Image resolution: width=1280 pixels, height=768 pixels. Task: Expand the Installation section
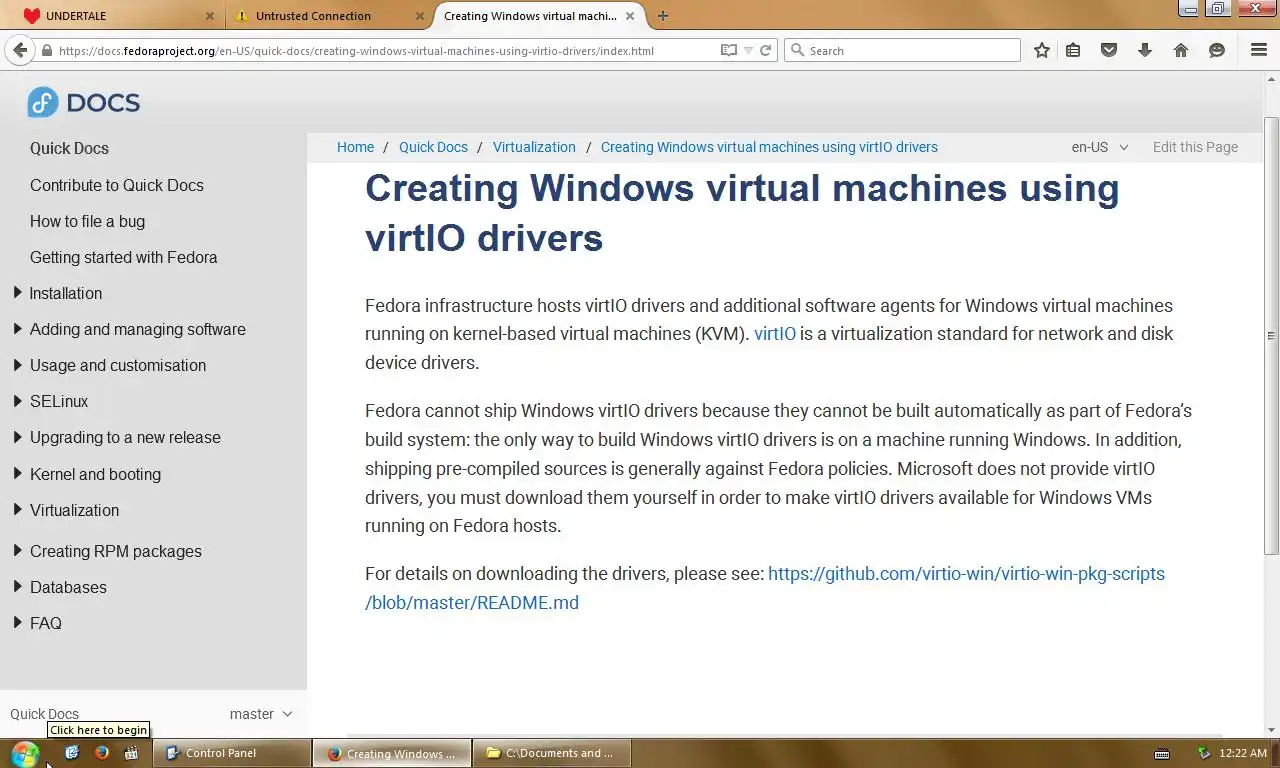click(x=18, y=293)
